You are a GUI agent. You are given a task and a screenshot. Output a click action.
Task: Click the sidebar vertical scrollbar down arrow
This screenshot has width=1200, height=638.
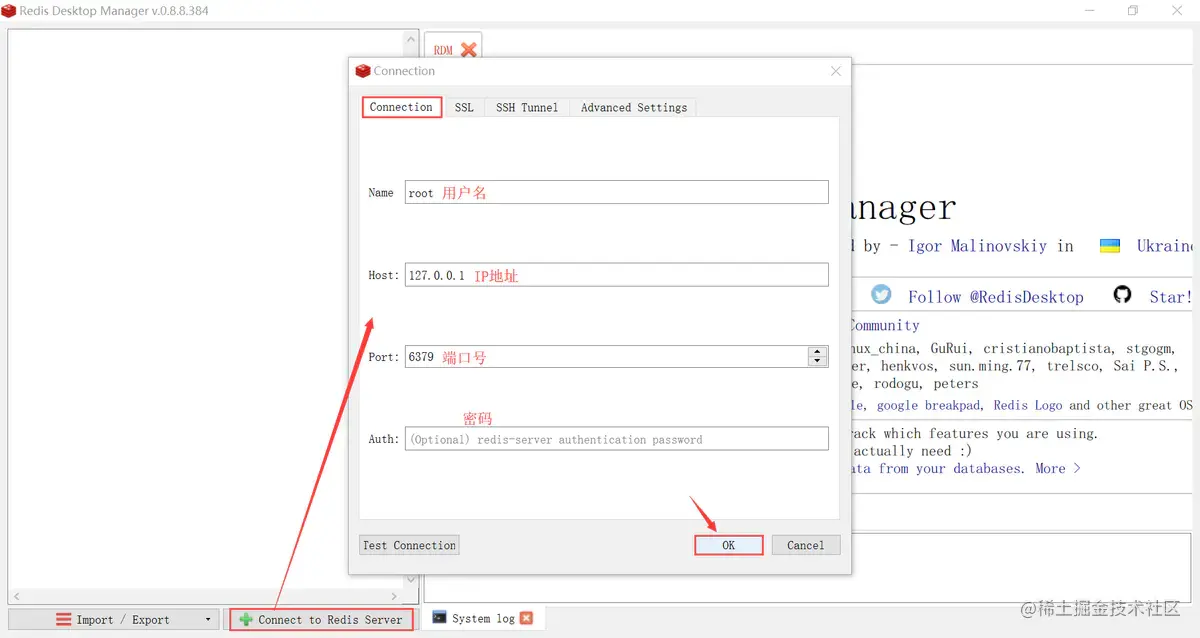[411, 580]
